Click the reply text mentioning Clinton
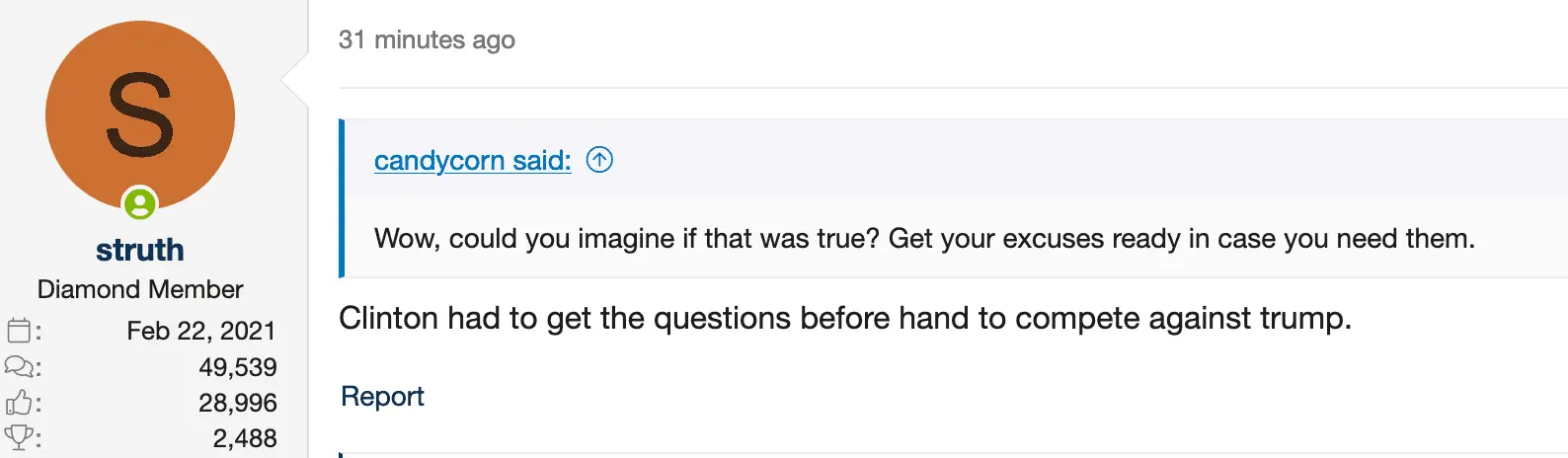The height and width of the screenshot is (458, 1568). [844, 318]
